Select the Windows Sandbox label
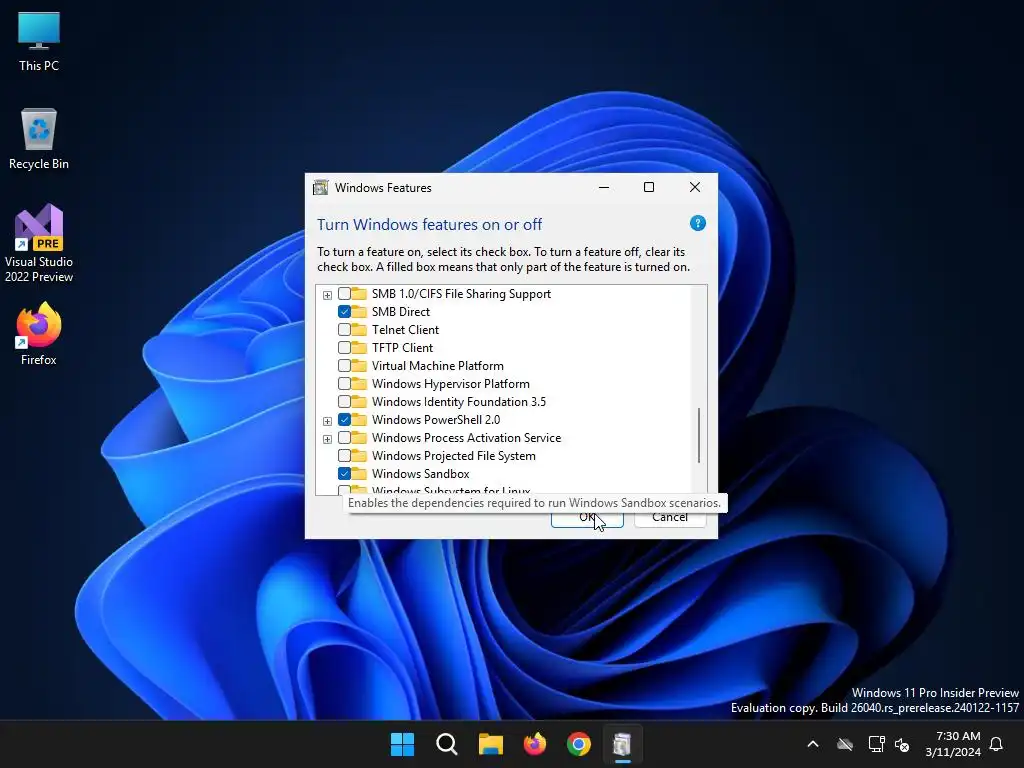 (421, 473)
